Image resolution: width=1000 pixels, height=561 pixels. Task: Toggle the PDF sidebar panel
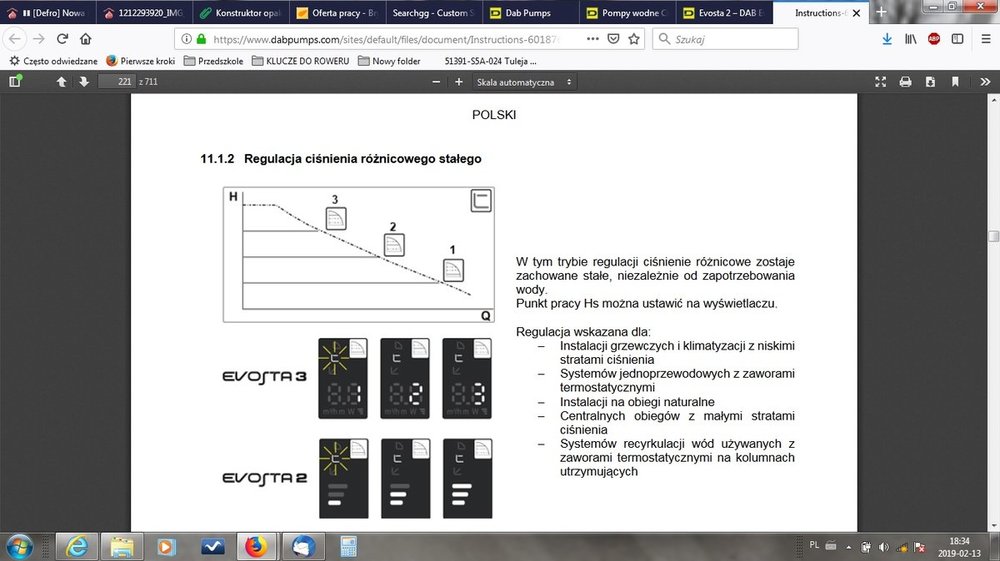(14, 82)
